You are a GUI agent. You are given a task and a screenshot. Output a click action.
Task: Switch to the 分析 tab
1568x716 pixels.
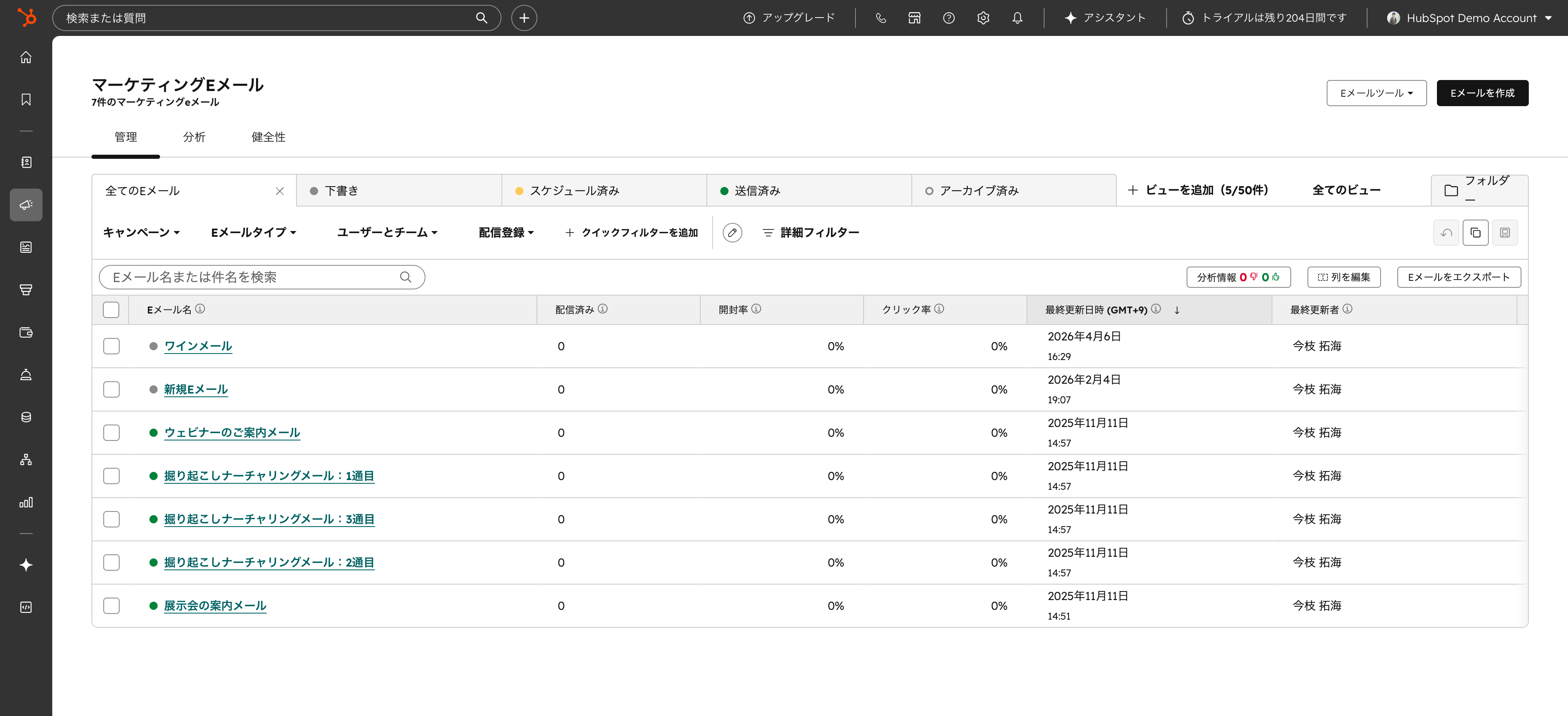point(194,137)
